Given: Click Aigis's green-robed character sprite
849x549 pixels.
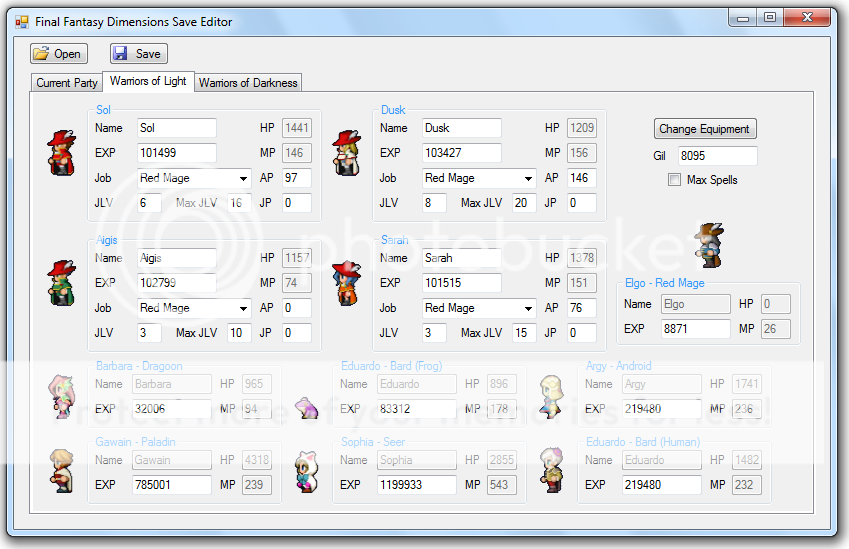Looking at the screenshot, I should point(62,282).
